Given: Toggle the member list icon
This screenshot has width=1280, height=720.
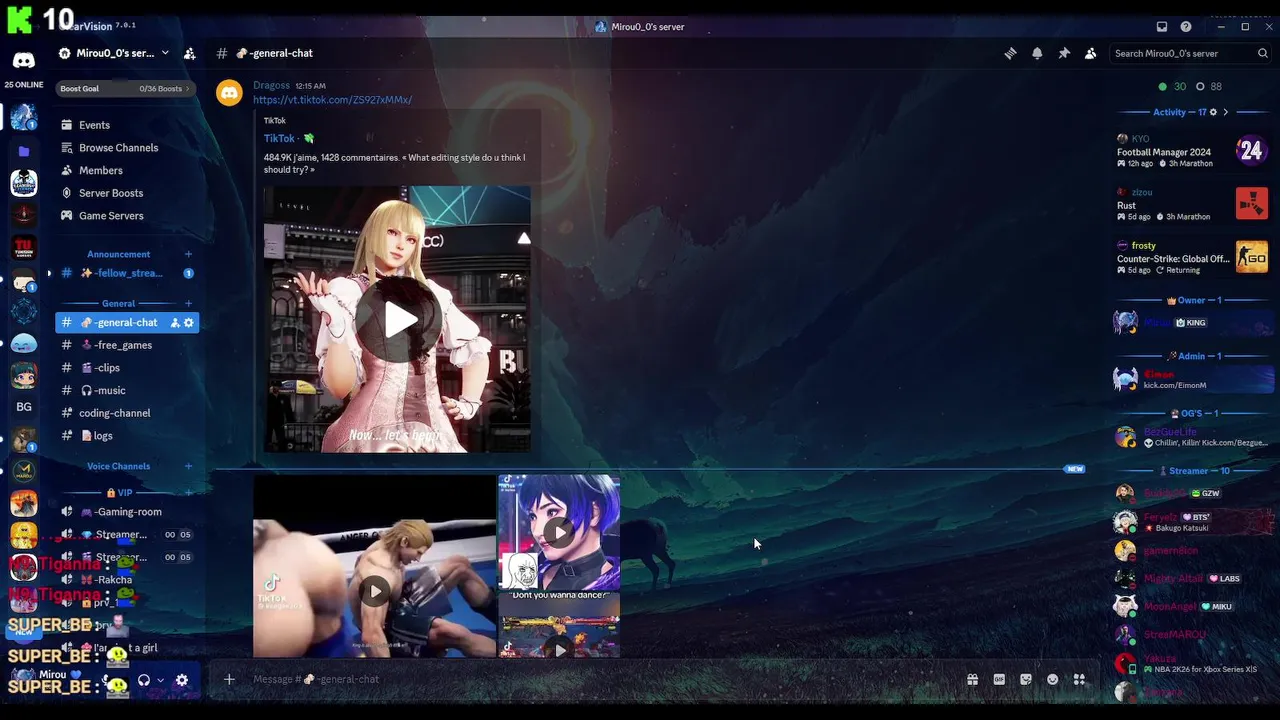Looking at the screenshot, I should (x=1091, y=53).
